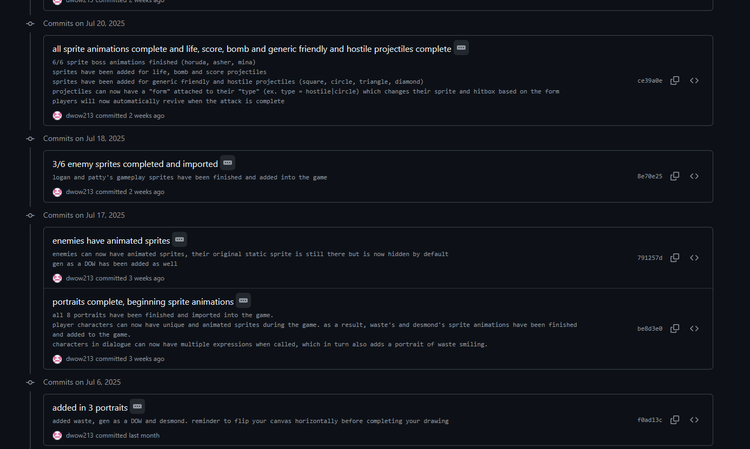
Task: Click dwow213 avatar on 'portraits complete' commit
Action: (x=57, y=359)
